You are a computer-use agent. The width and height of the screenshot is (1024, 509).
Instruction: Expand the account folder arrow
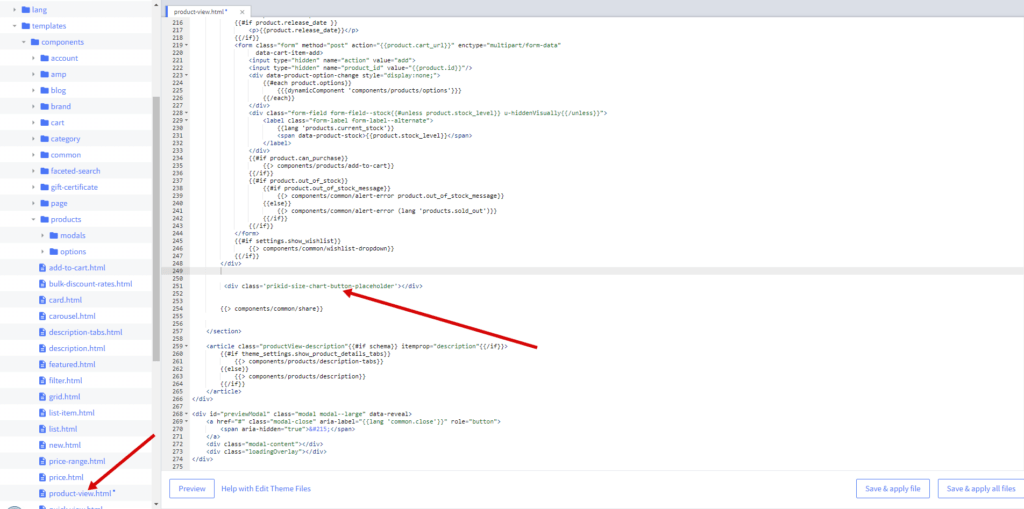pyautogui.click(x=33, y=58)
